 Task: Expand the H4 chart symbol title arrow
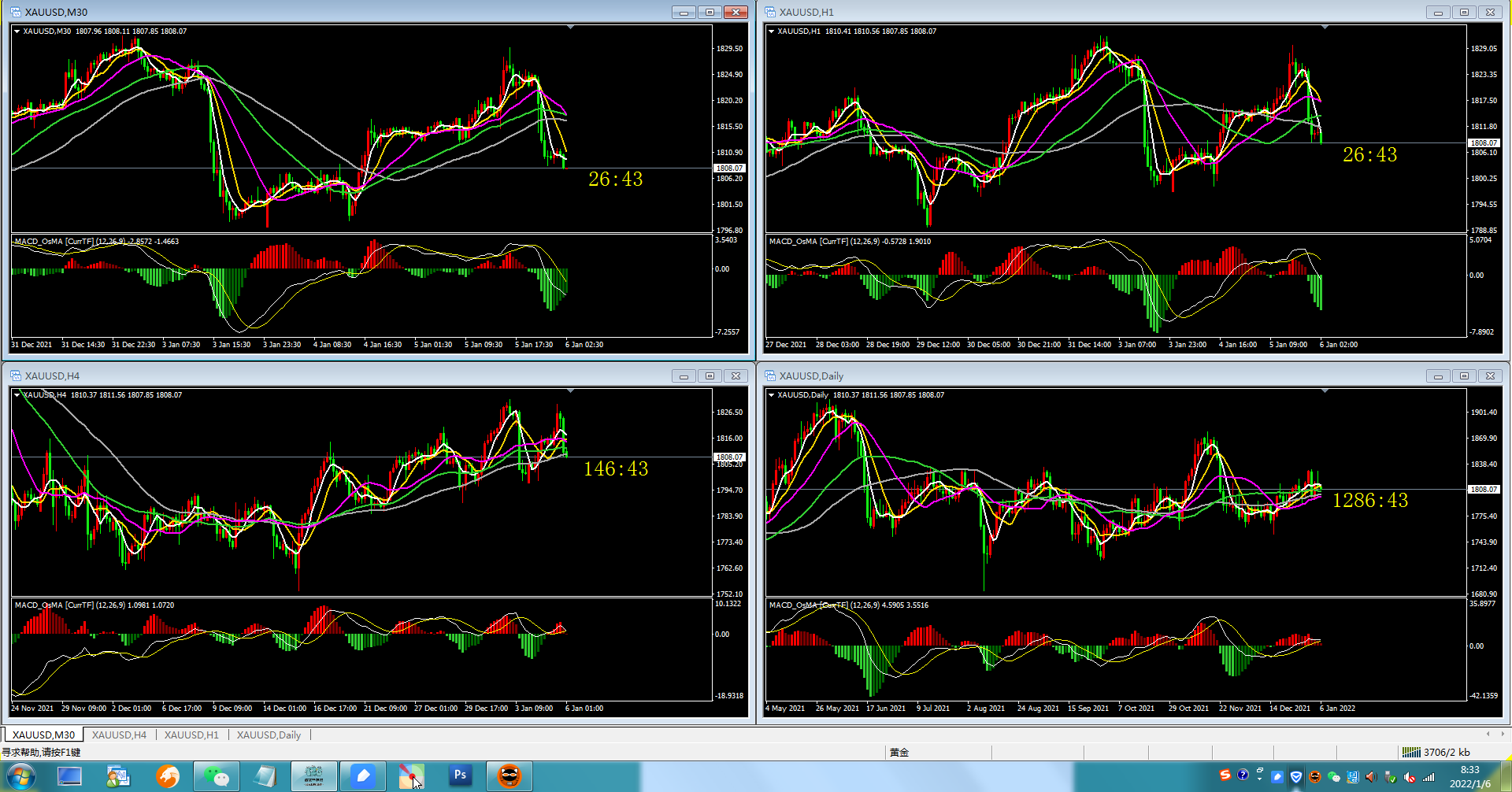point(17,395)
